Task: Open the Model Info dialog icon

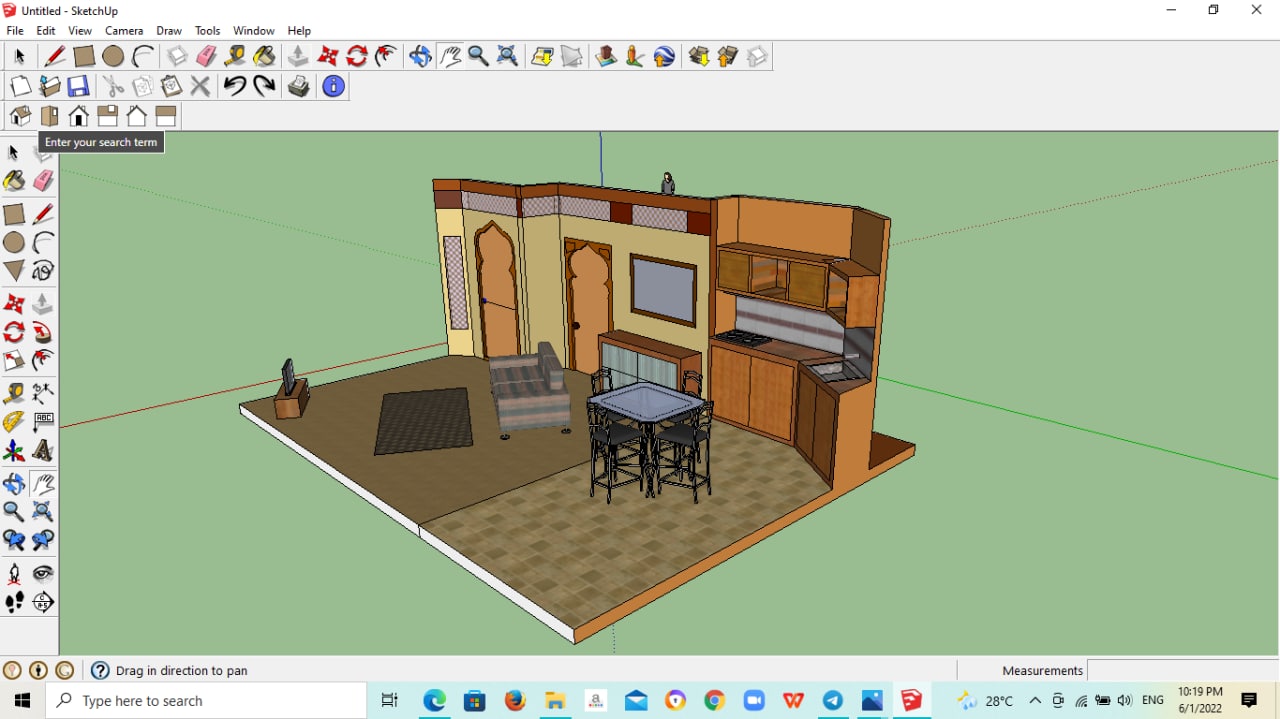Action: point(333,87)
